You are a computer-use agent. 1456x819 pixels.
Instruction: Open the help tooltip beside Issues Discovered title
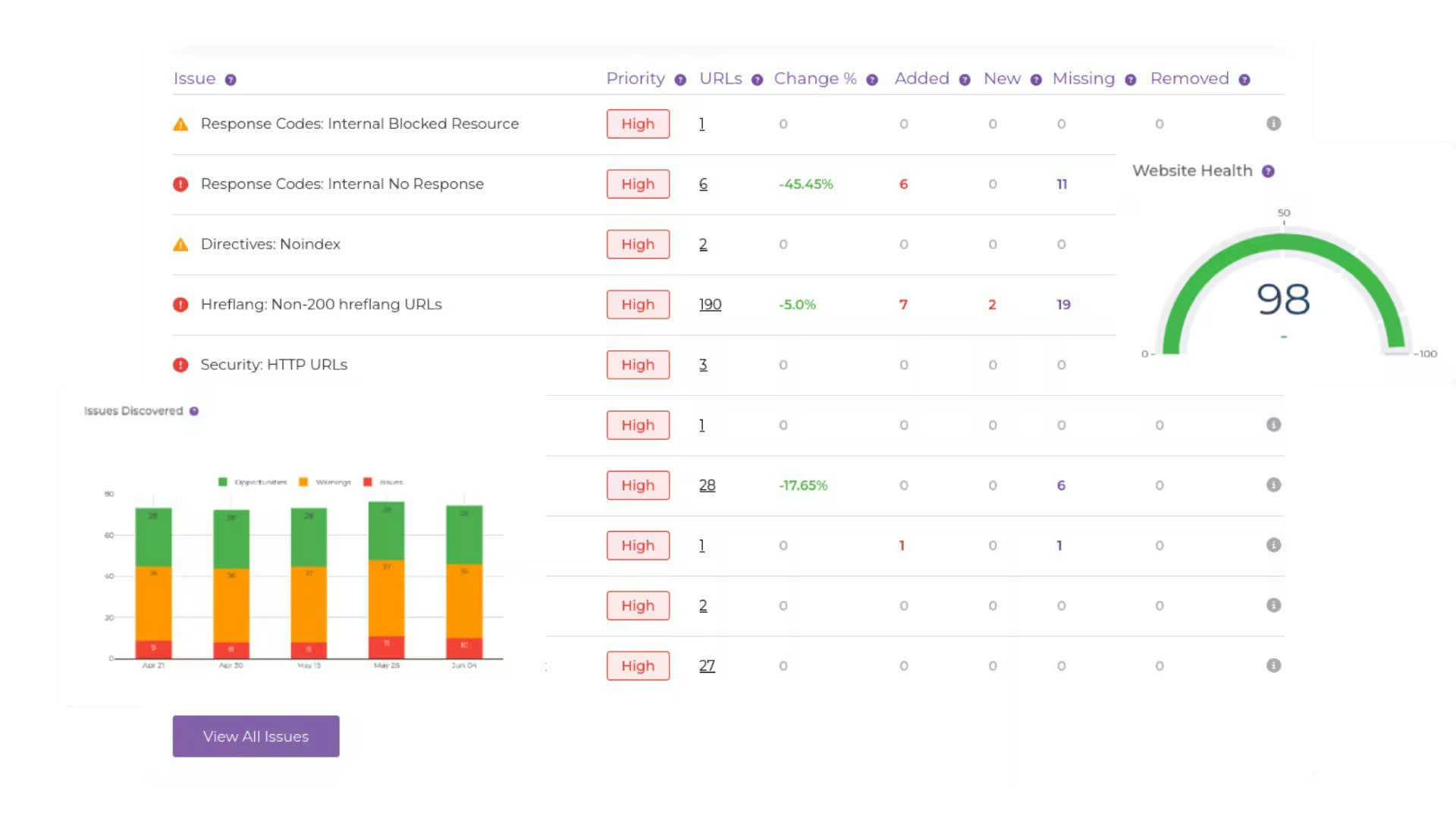[194, 410]
